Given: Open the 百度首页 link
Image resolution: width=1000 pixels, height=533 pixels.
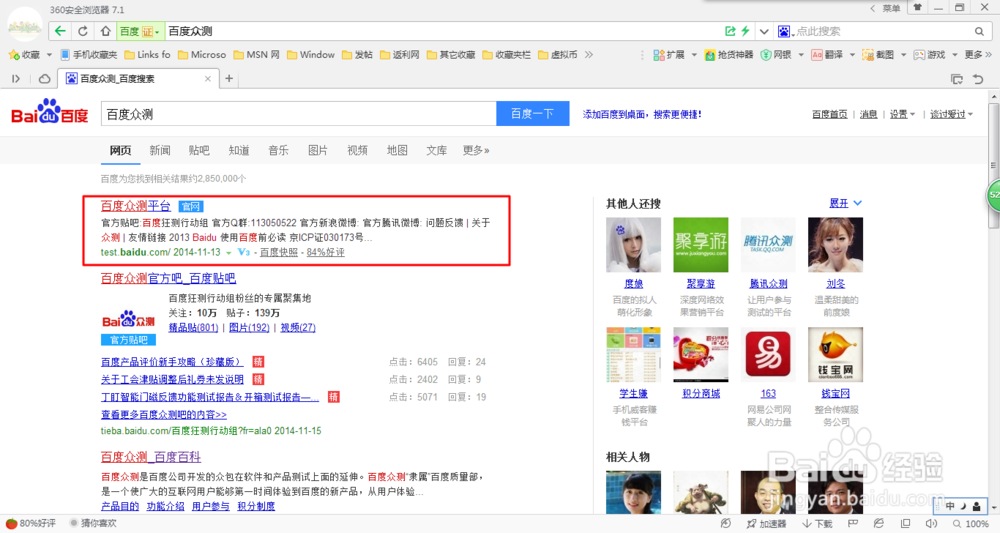Looking at the screenshot, I should (x=829, y=114).
